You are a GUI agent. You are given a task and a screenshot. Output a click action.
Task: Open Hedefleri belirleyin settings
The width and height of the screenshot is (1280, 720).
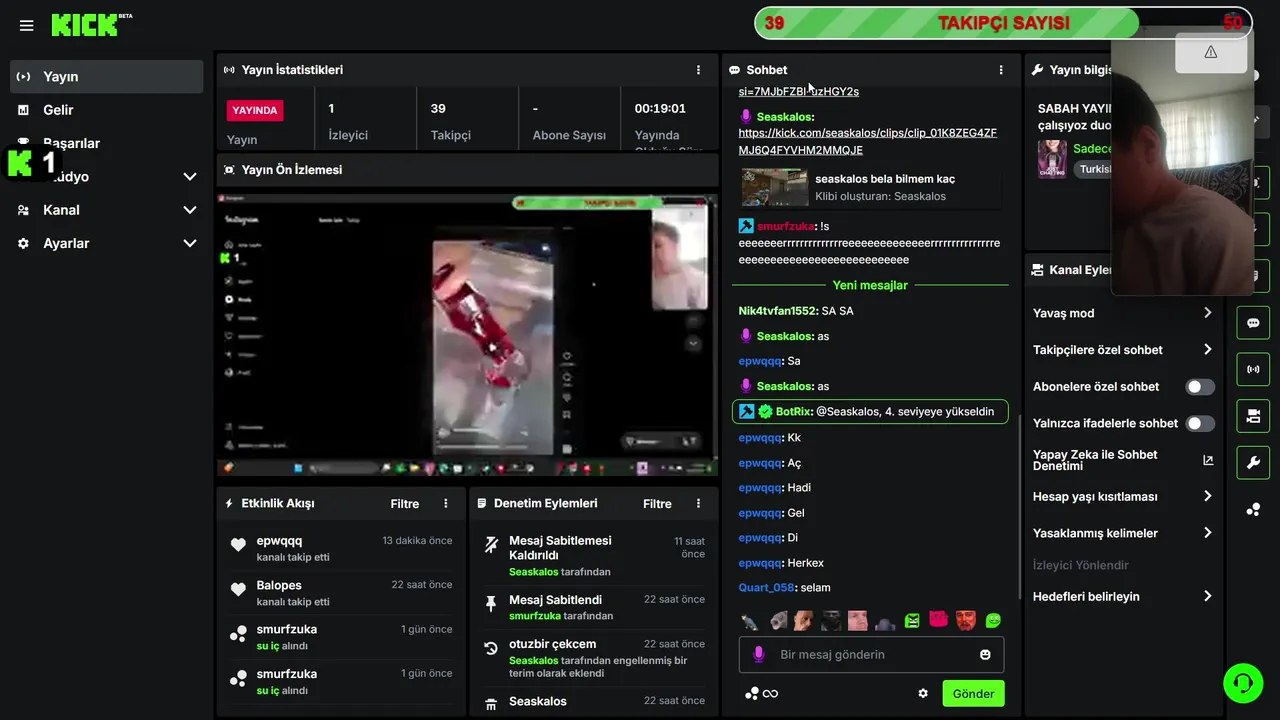1122,596
